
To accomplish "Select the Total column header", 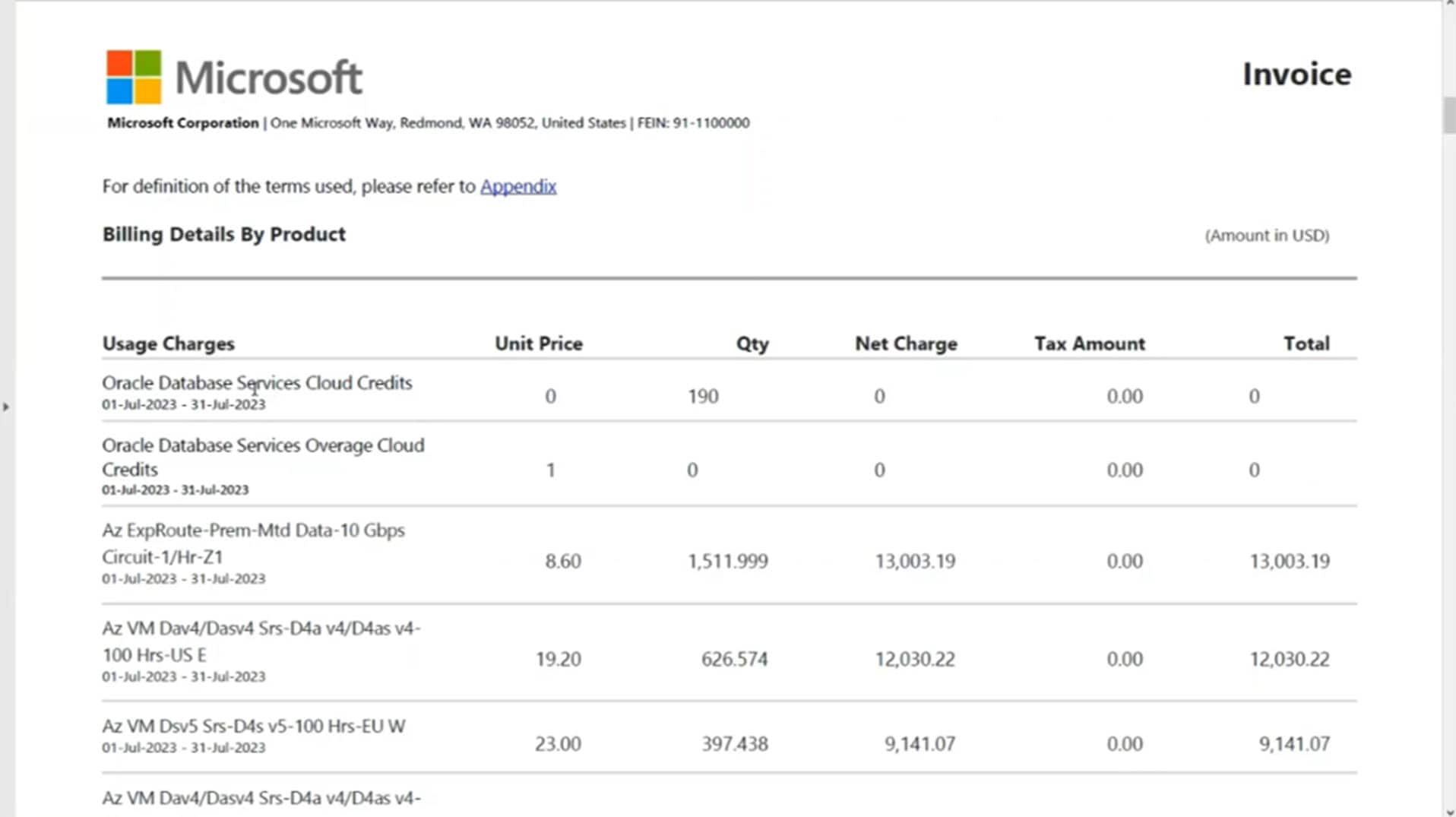I will pos(1306,344).
